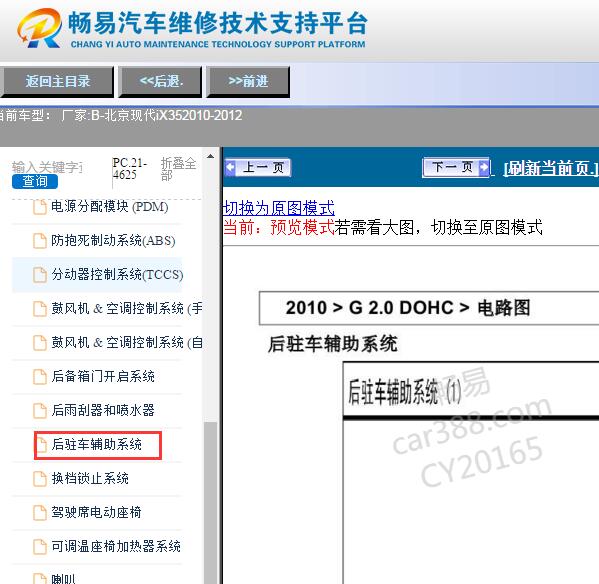599x584 pixels.
Task: Click the document icon beside 后备箱门开启系统
Action: coord(40,377)
